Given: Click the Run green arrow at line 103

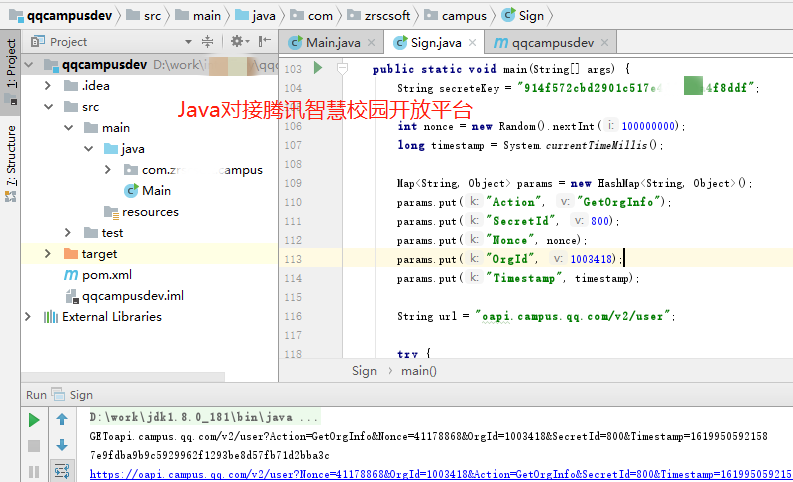Looking at the screenshot, I should click(x=318, y=67).
